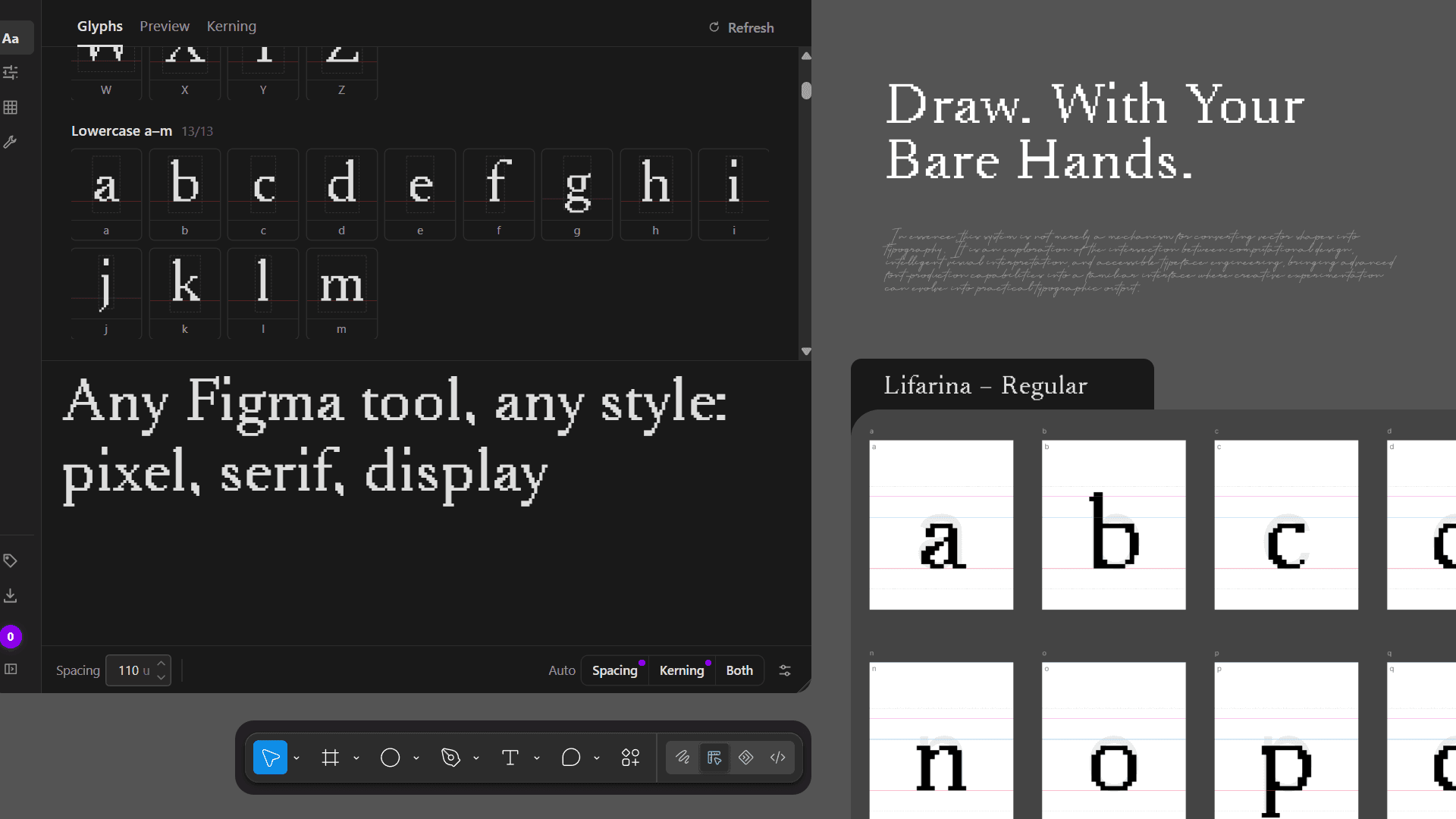The image size is (1456, 819).
Task: Select auto Kerning option
Action: click(682, 670)
